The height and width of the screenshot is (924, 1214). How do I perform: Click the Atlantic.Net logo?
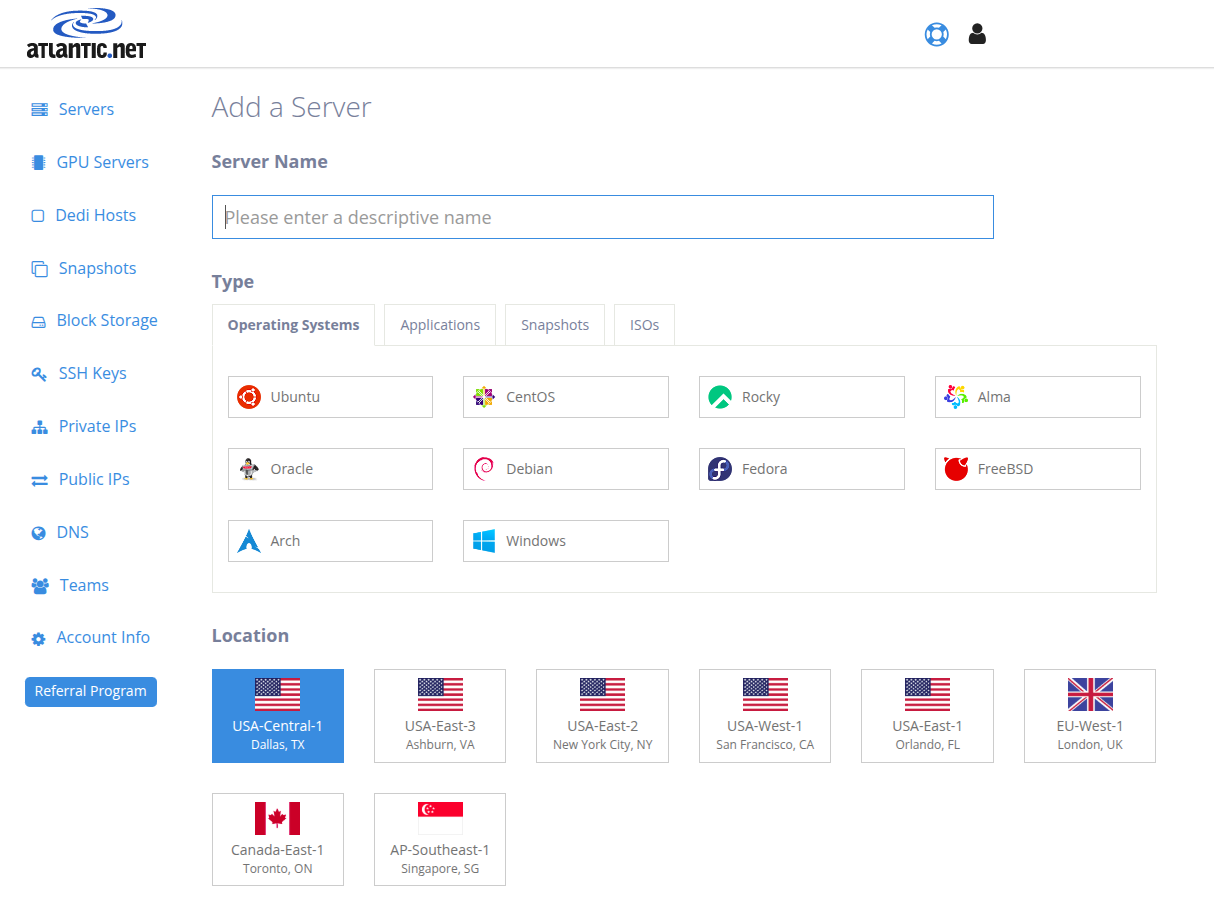pos(86,35)
